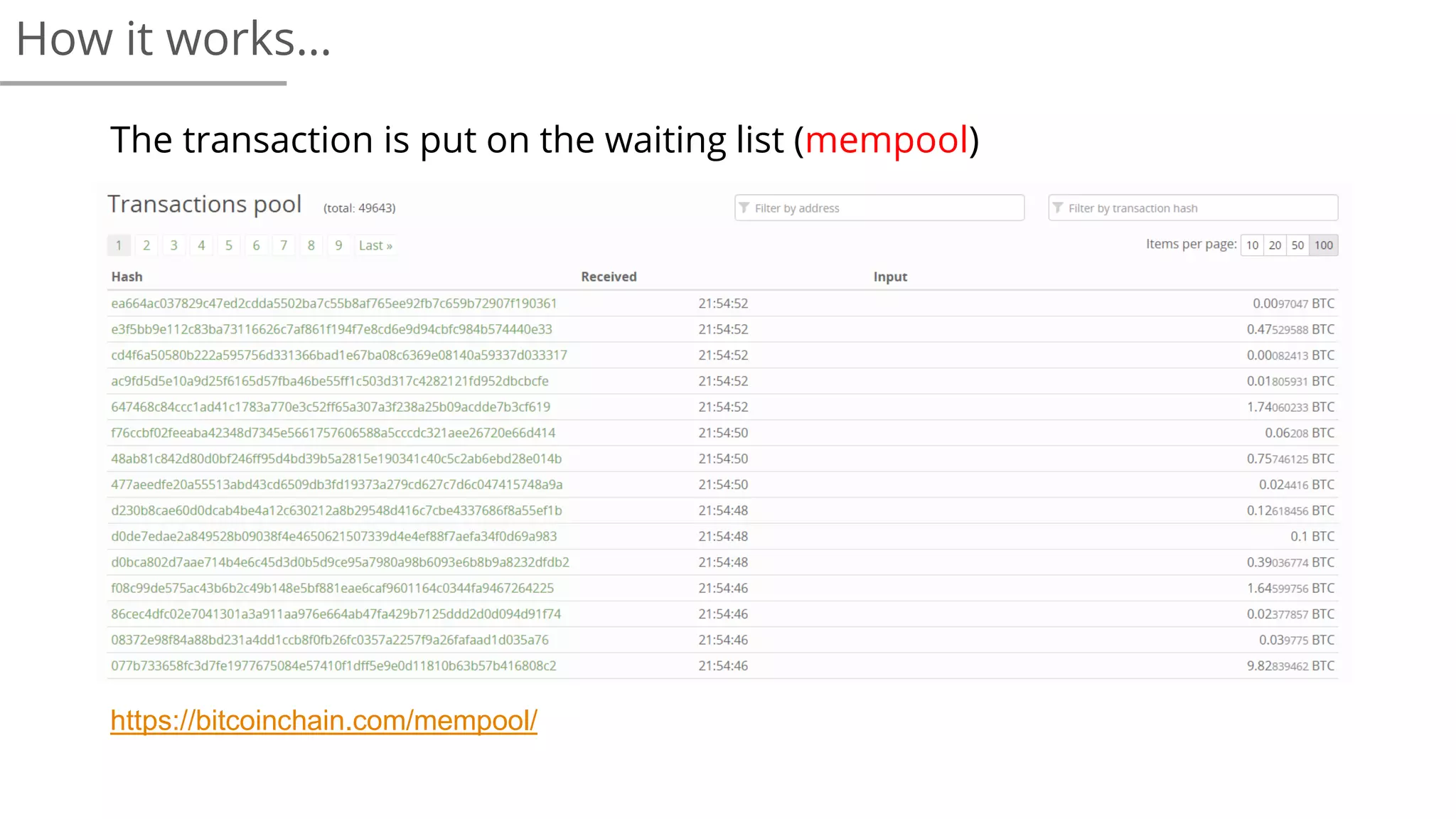
Task: Open transaction hash starting with ea664ac0
Action: tap(334, 304)
